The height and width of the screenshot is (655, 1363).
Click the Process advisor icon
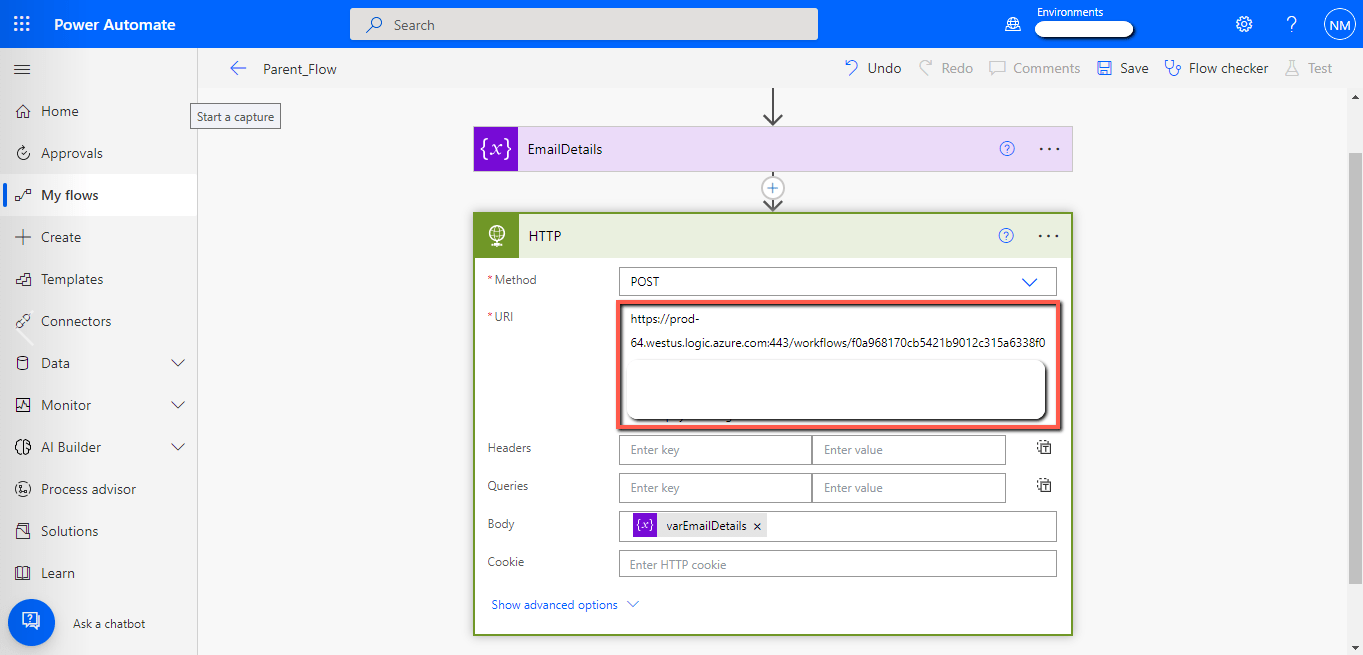[x=23, y=489]
